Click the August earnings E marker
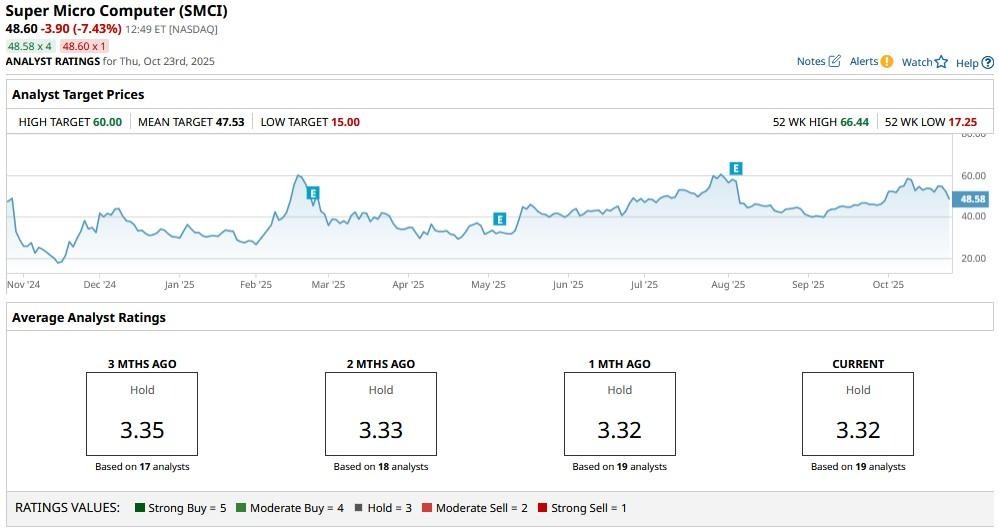 pyautogui.click(x=736, y=168)
